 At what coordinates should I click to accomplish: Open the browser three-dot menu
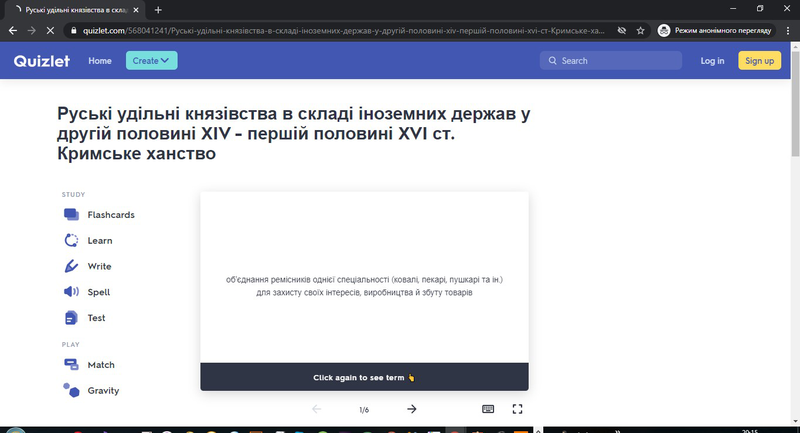[785, 31]
